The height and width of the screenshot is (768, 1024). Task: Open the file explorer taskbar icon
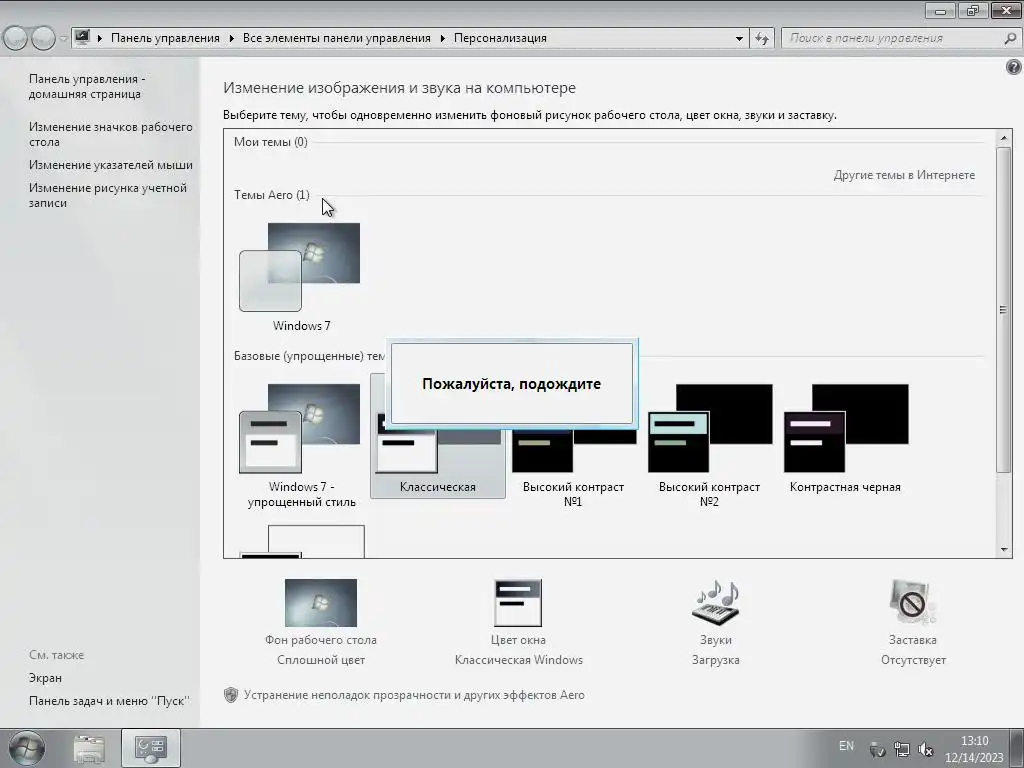click(x=89, y=748)
